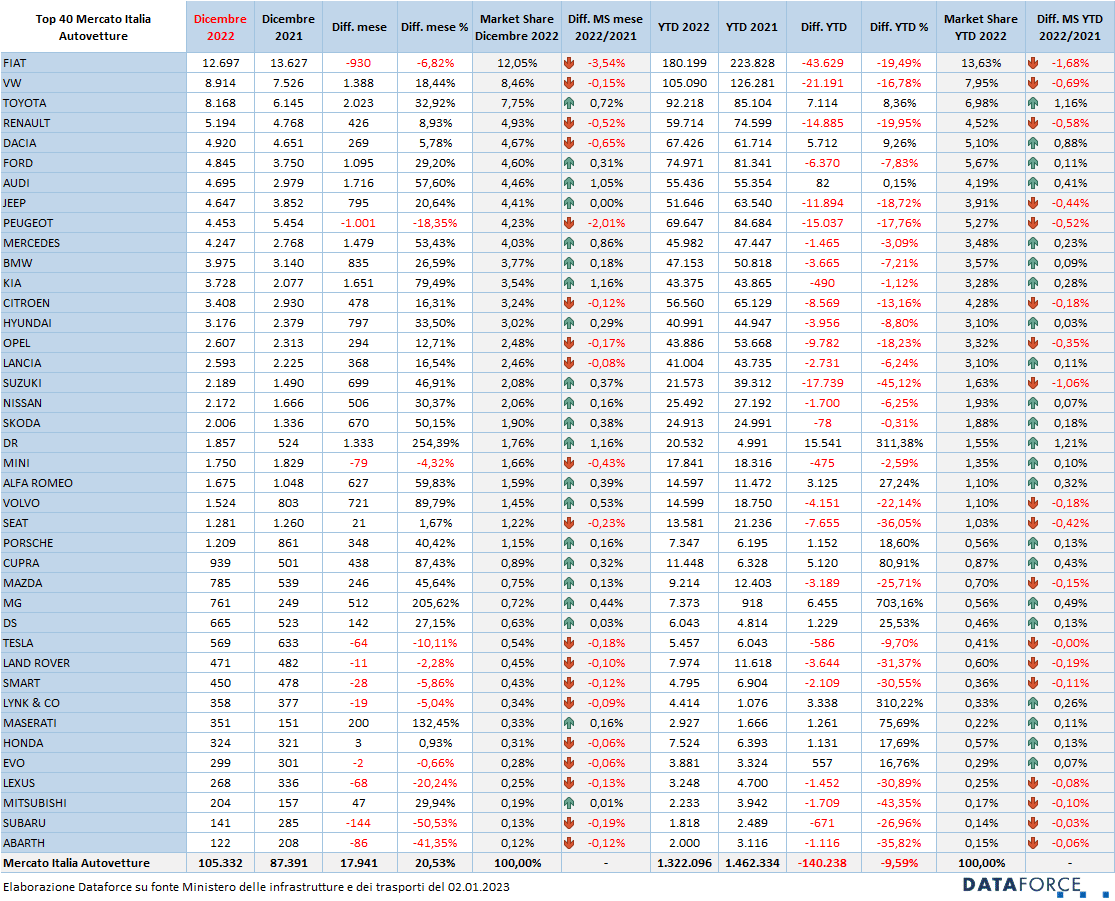1115x901 pixels.
Task: Click the green up arrow in the MERCEDES YTD market share column
Action: point(1033,243)
